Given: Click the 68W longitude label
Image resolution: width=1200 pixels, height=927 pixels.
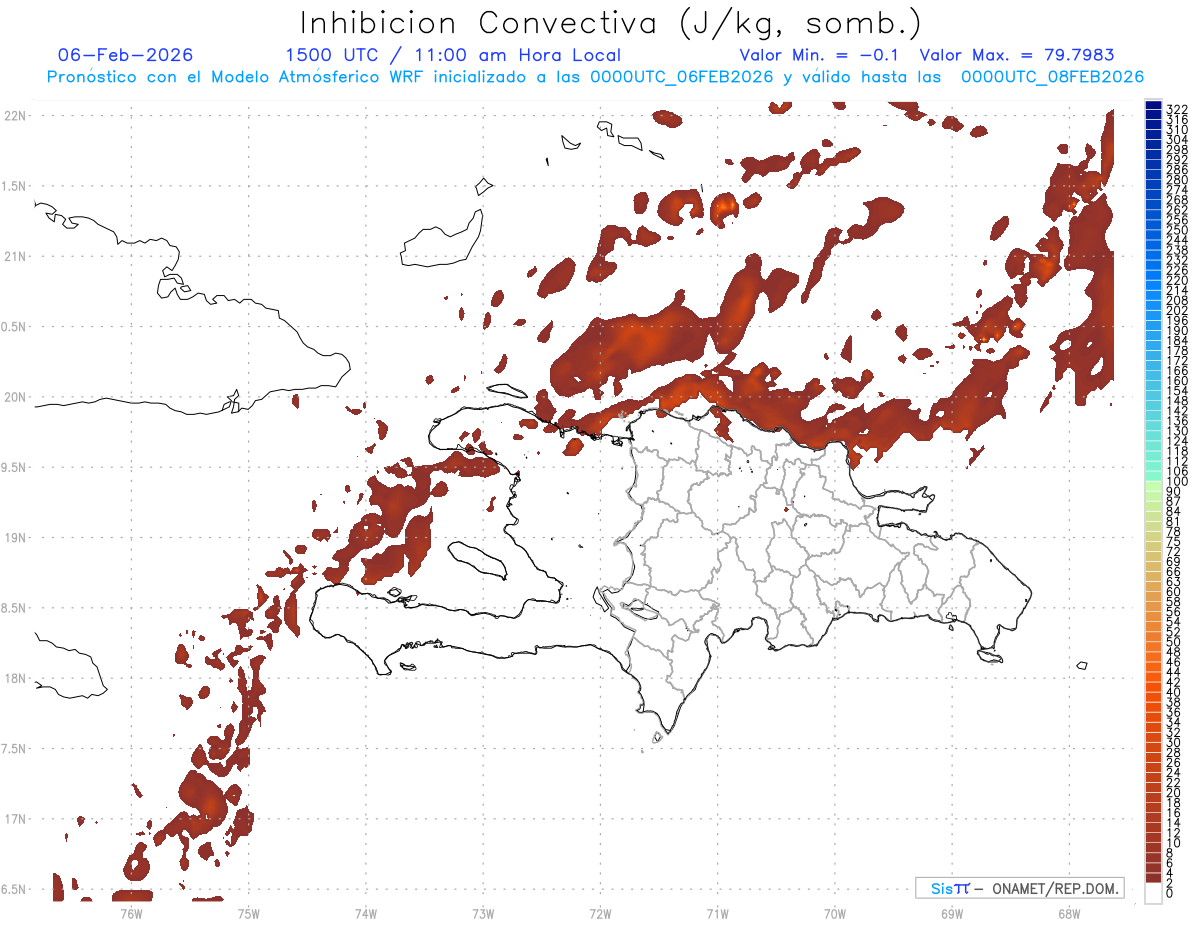Looking at the screenshot, I should (x=1069, y=913).
